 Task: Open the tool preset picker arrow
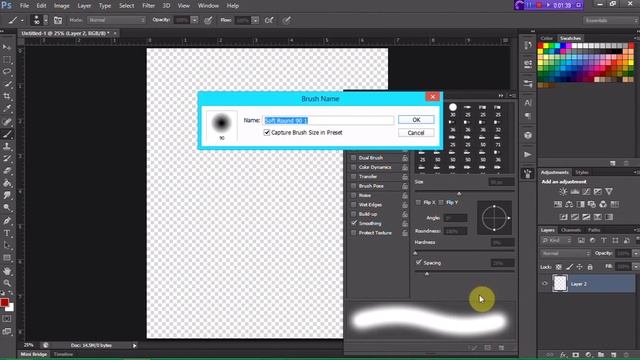22,20
